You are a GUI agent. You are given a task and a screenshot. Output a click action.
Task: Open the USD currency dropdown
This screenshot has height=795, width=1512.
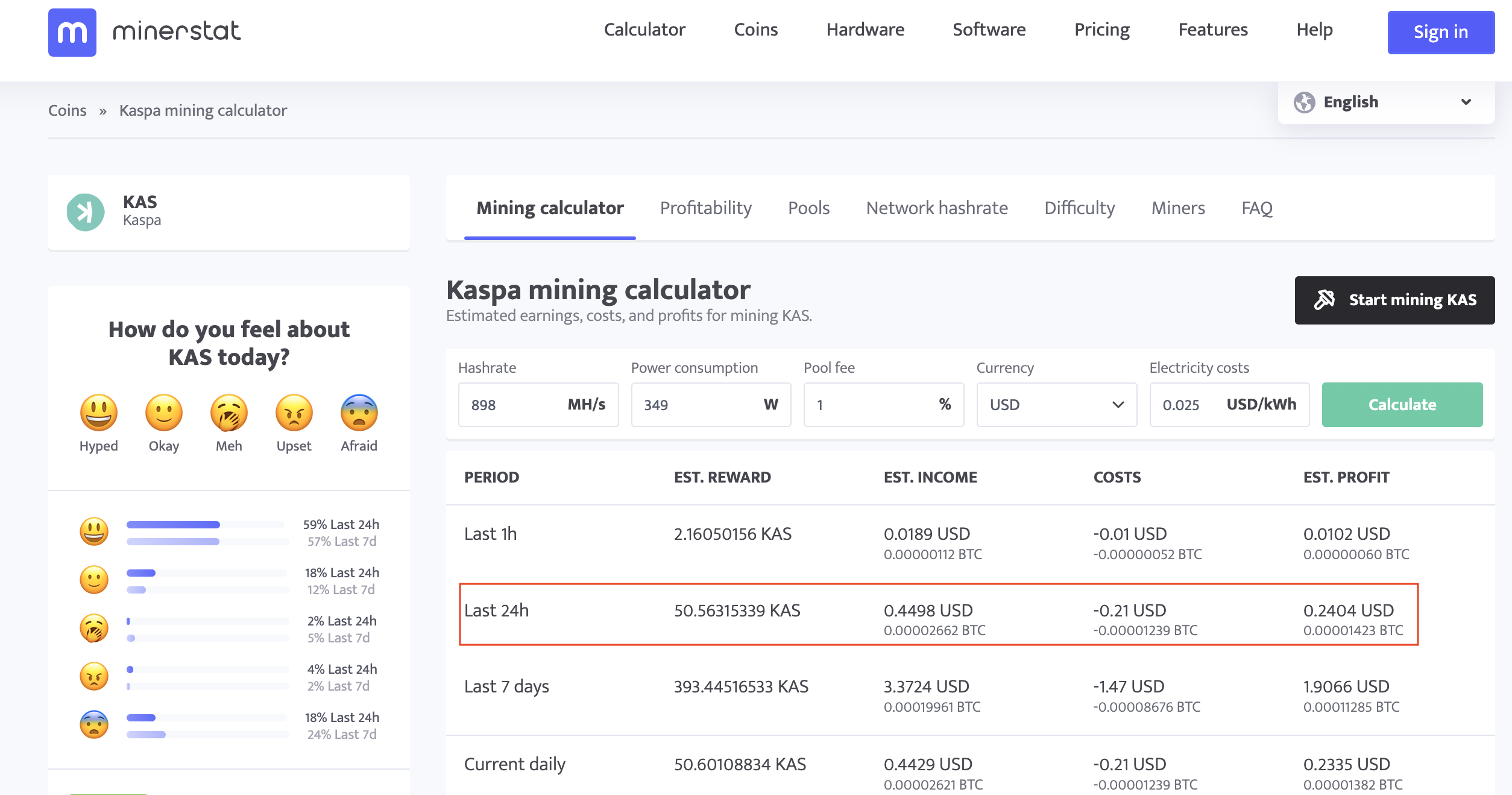tap(1056, 405)
